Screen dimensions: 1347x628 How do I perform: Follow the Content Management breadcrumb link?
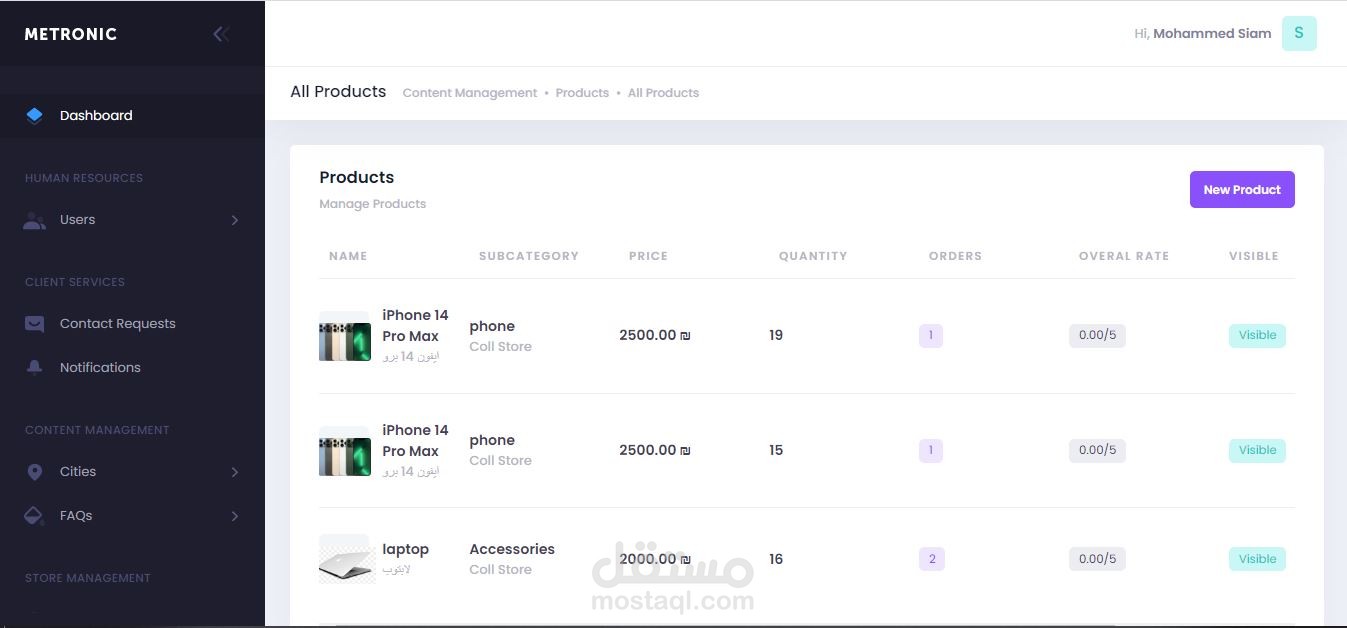point(469,93)
